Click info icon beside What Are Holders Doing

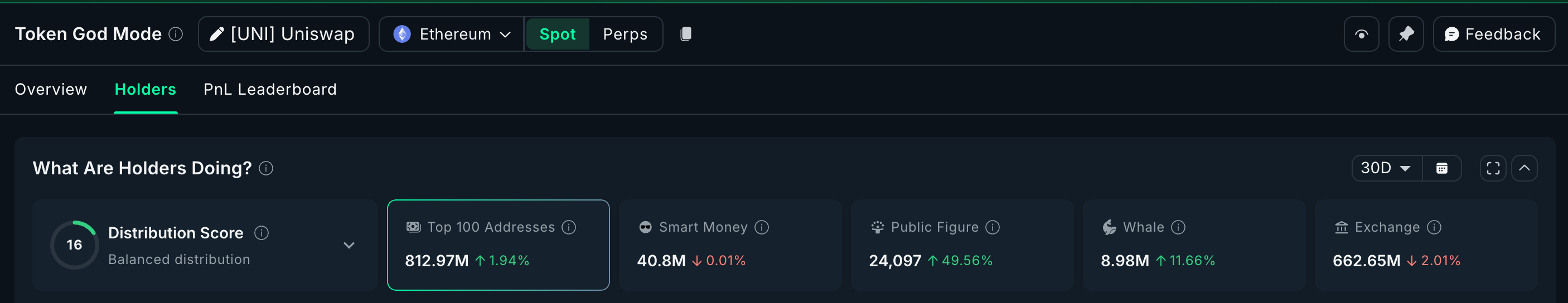(x=266, y=169)
